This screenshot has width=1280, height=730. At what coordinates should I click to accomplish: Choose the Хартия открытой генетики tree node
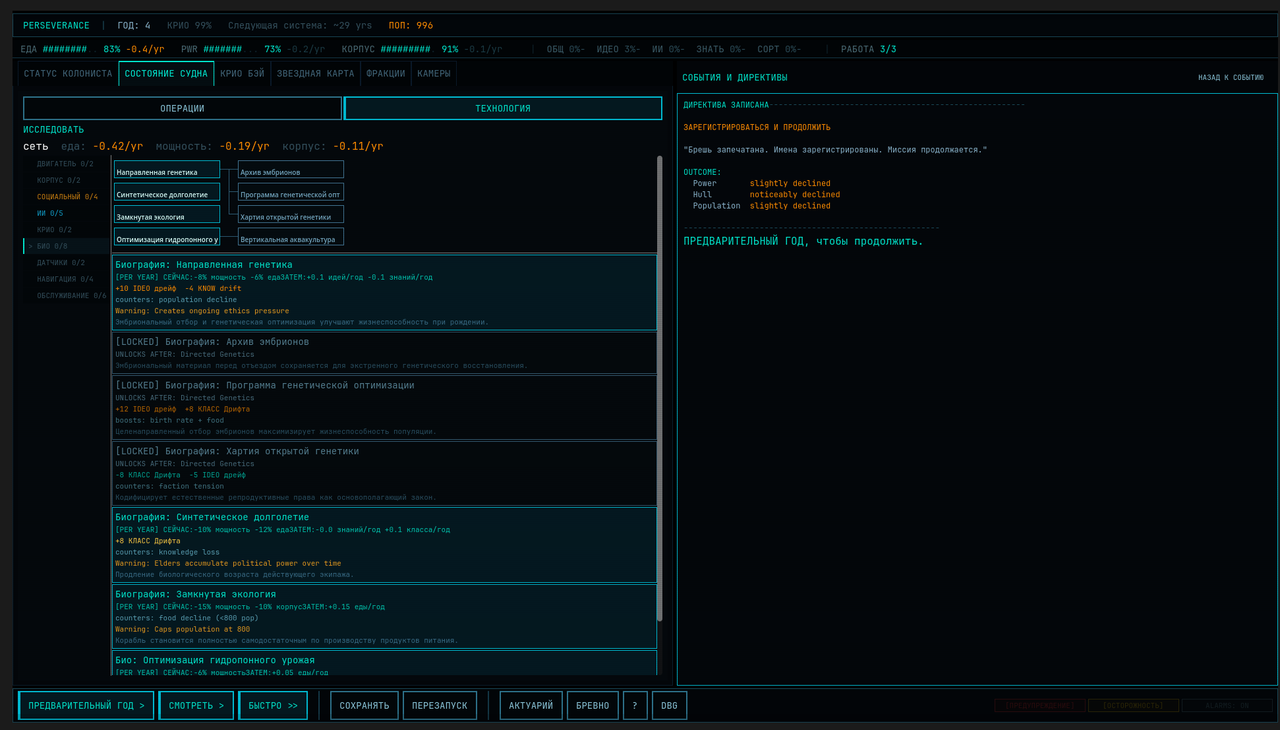(291, 214)
